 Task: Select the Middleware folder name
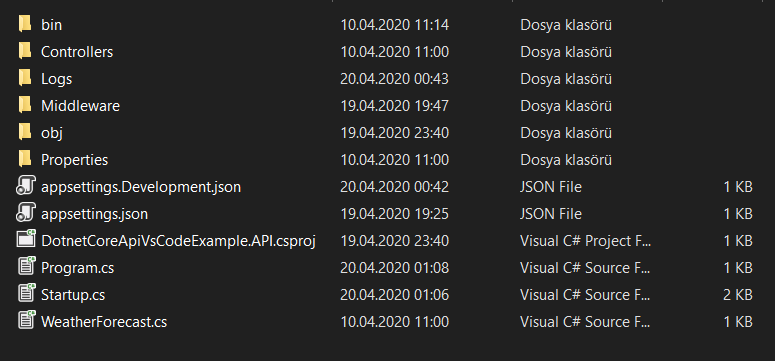80,106
